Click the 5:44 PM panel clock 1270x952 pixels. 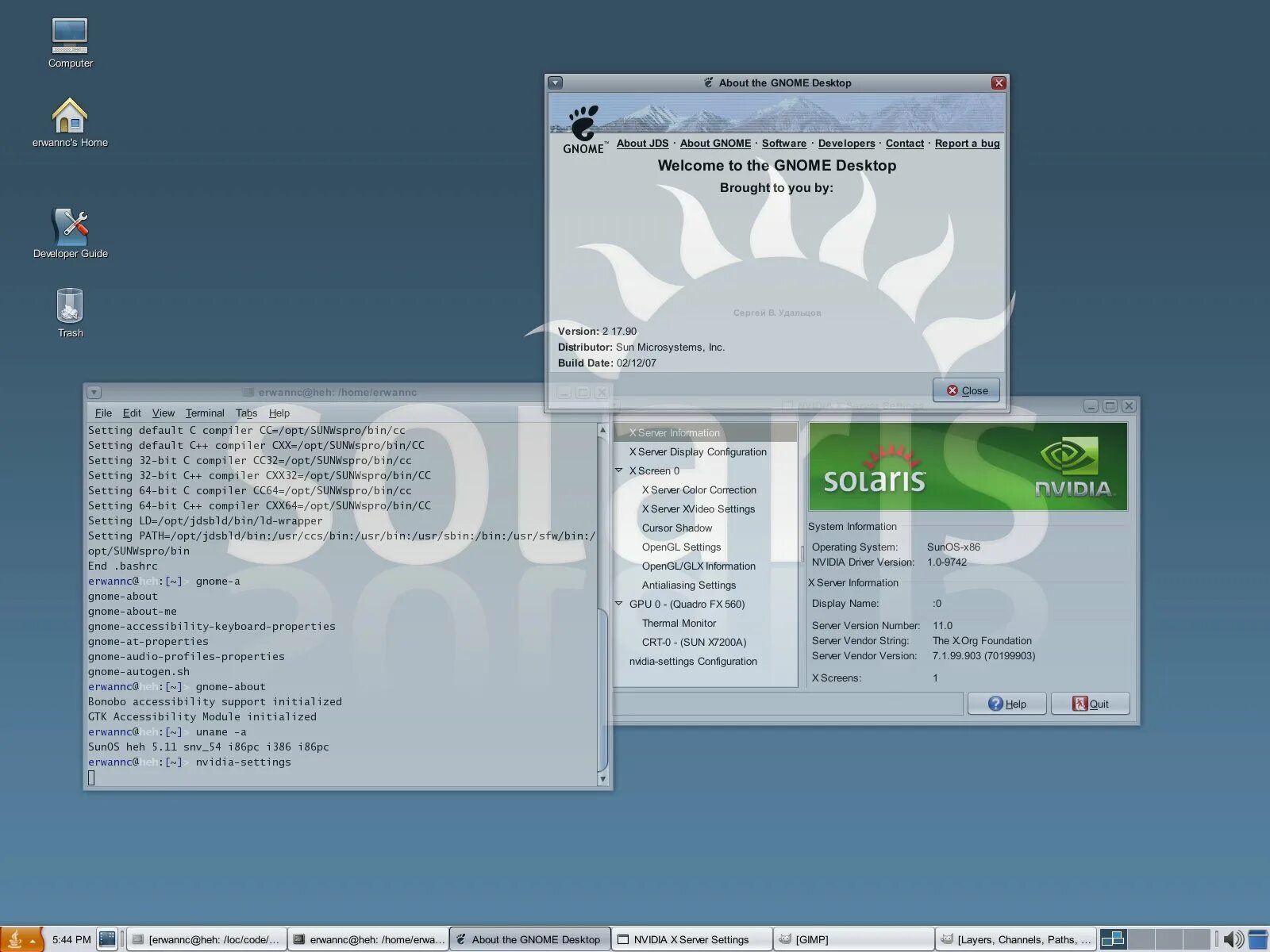(71, 939)
